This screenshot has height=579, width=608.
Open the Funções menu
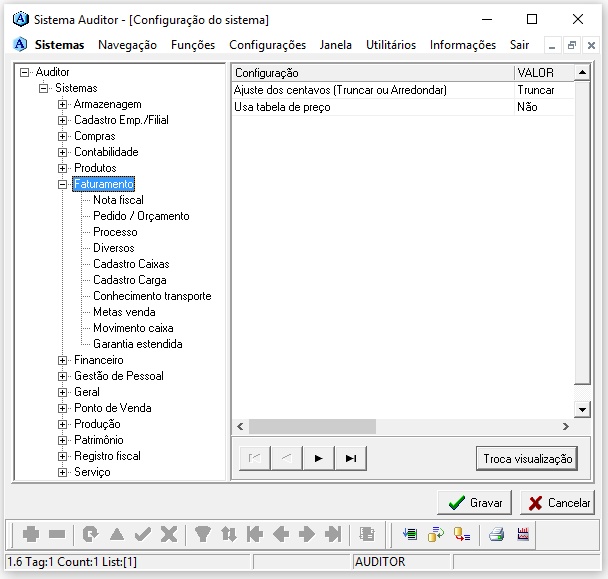click(x=193, y=45)
